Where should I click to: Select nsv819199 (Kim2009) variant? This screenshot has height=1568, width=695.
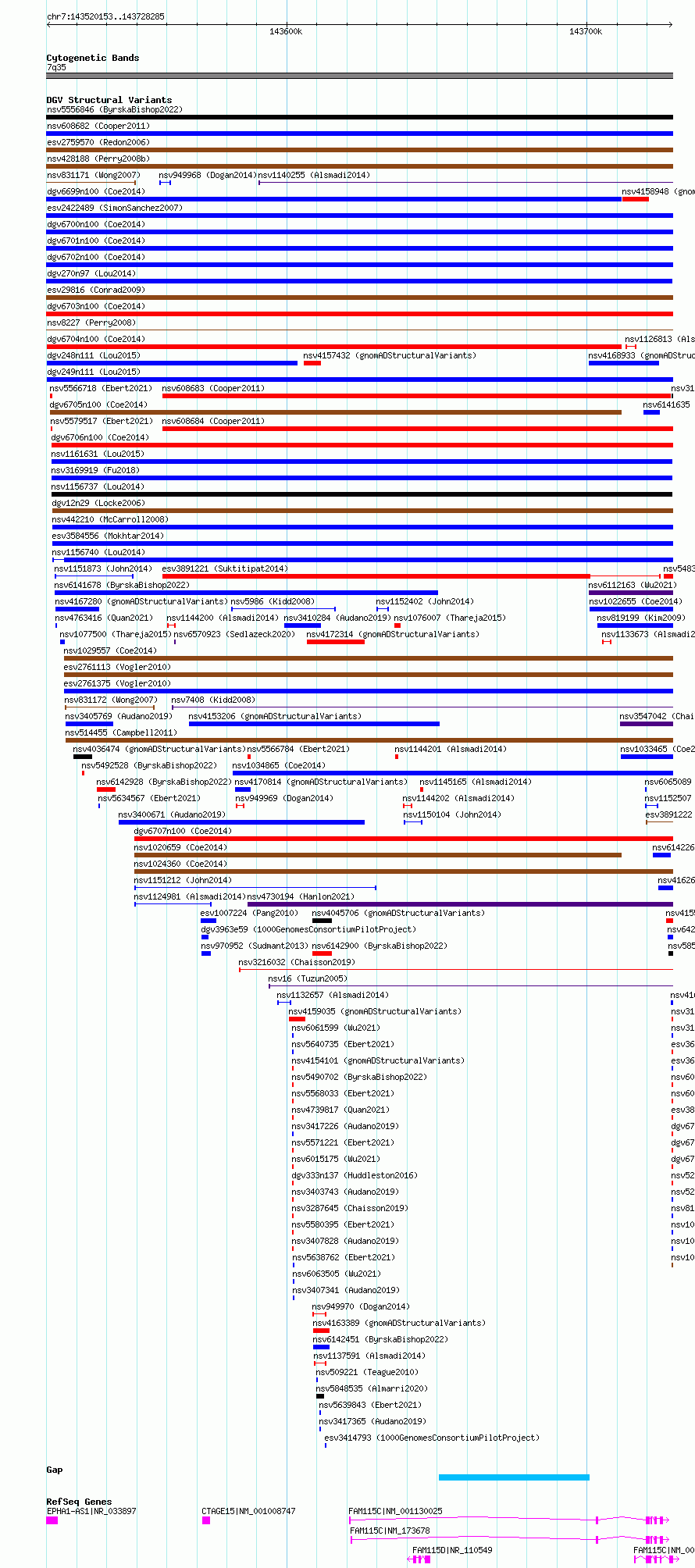(635, 625)
